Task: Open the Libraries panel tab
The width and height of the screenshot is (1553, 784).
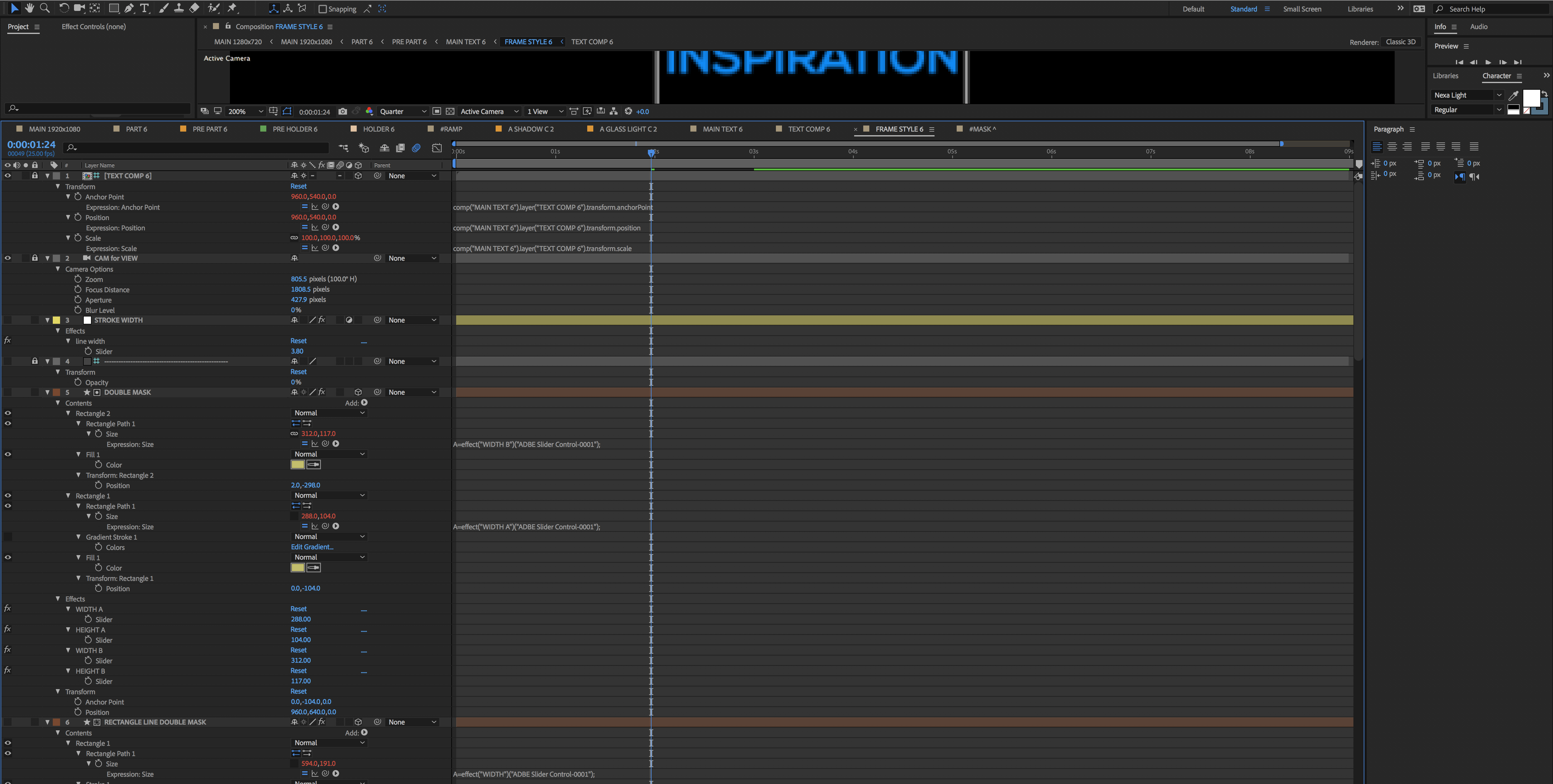Action: (1445, 76)
